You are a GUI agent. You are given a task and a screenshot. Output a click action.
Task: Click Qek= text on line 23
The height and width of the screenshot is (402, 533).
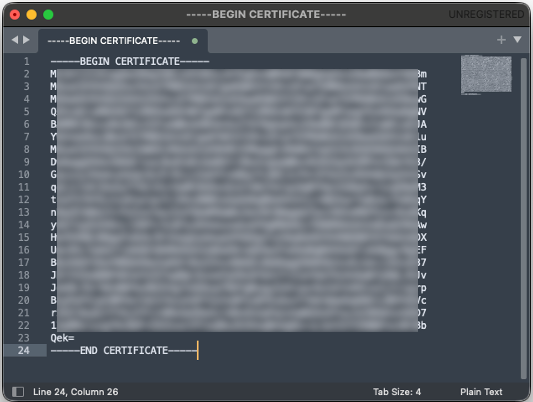[62, 338]
